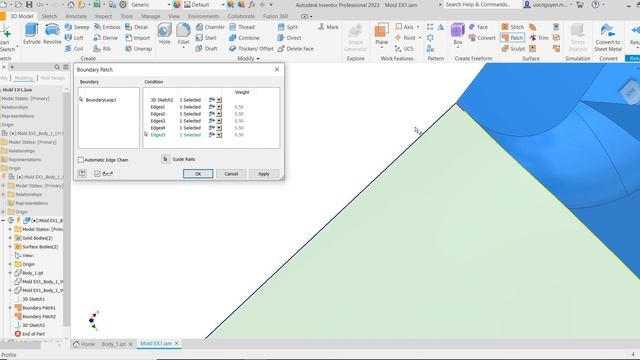The height and width of the screenshot is (360, 640).
Task: Switch to Body_1.ipt document tab
Action: [113, 344]
